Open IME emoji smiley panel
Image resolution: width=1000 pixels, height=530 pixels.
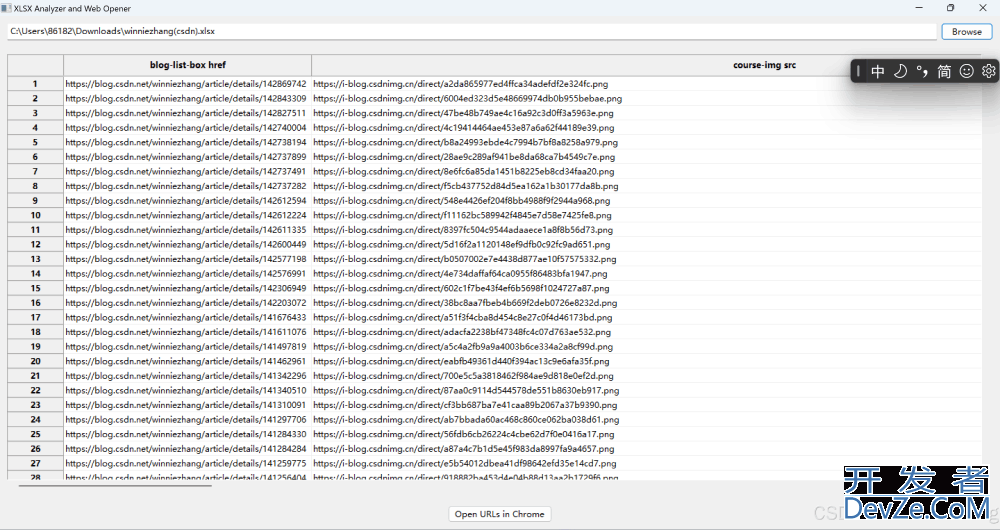pos(967,71)
